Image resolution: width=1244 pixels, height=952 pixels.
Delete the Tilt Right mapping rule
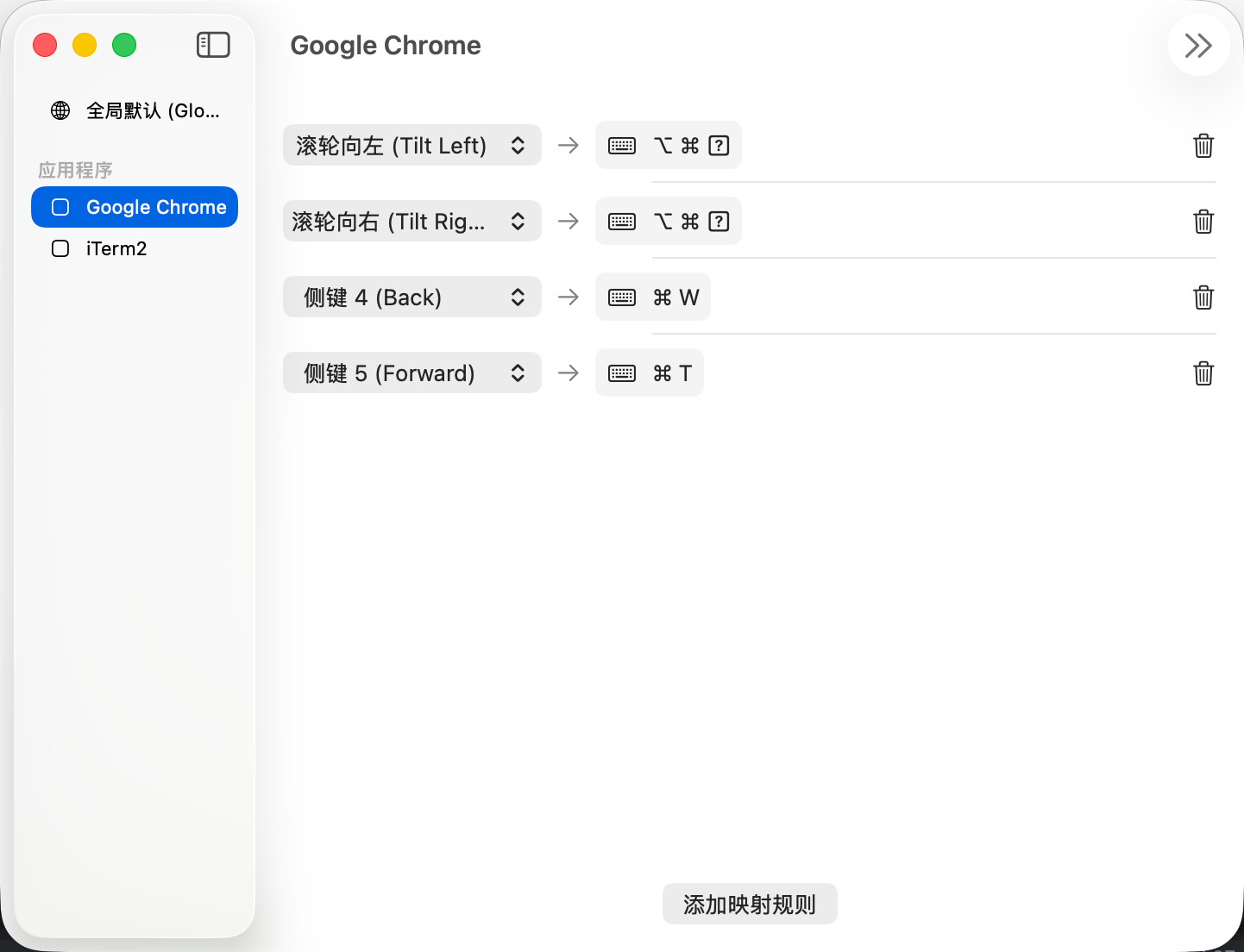[x=1203, y=222]
